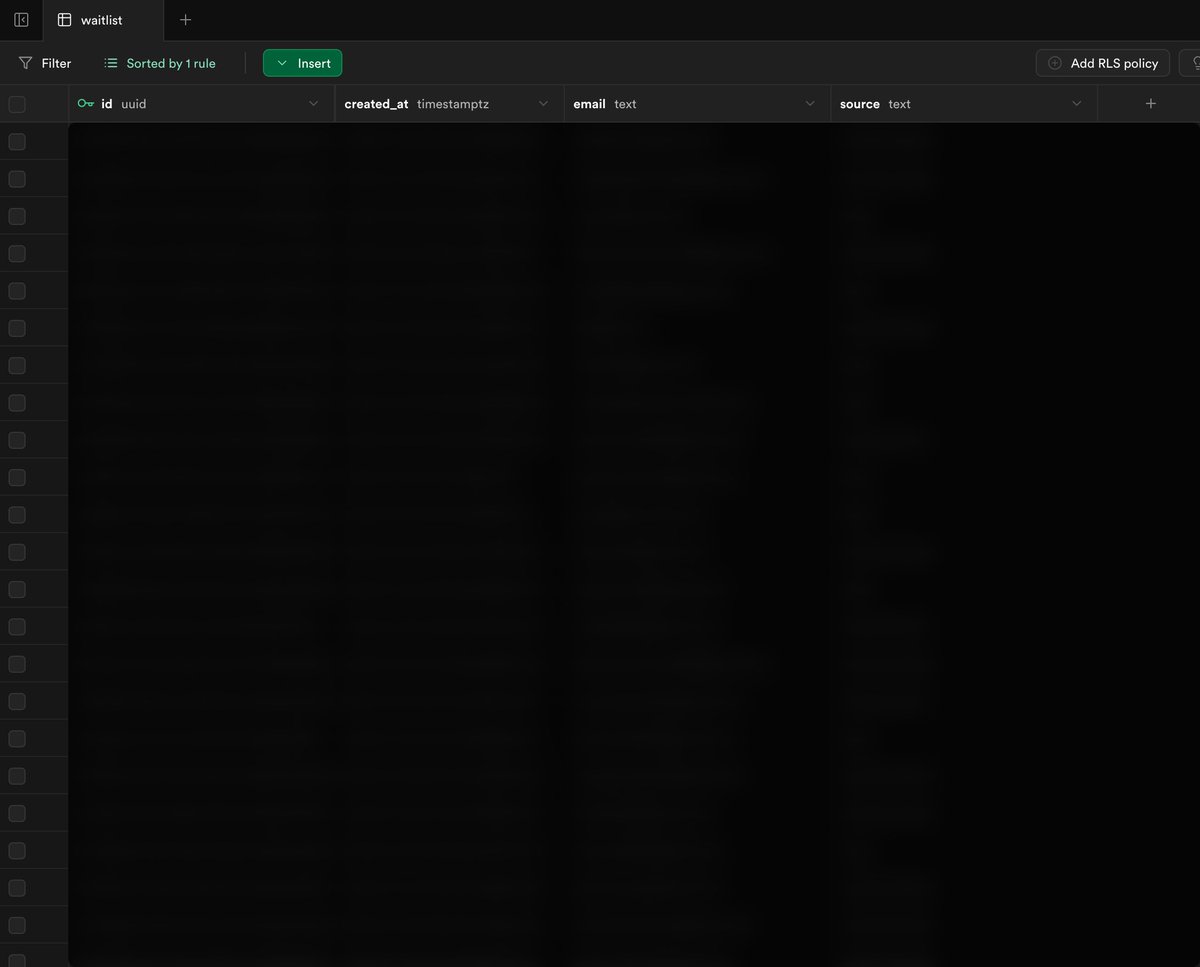Click the created_at column header name
Viewport: 1200px width, 967px height.
point(376,104)
